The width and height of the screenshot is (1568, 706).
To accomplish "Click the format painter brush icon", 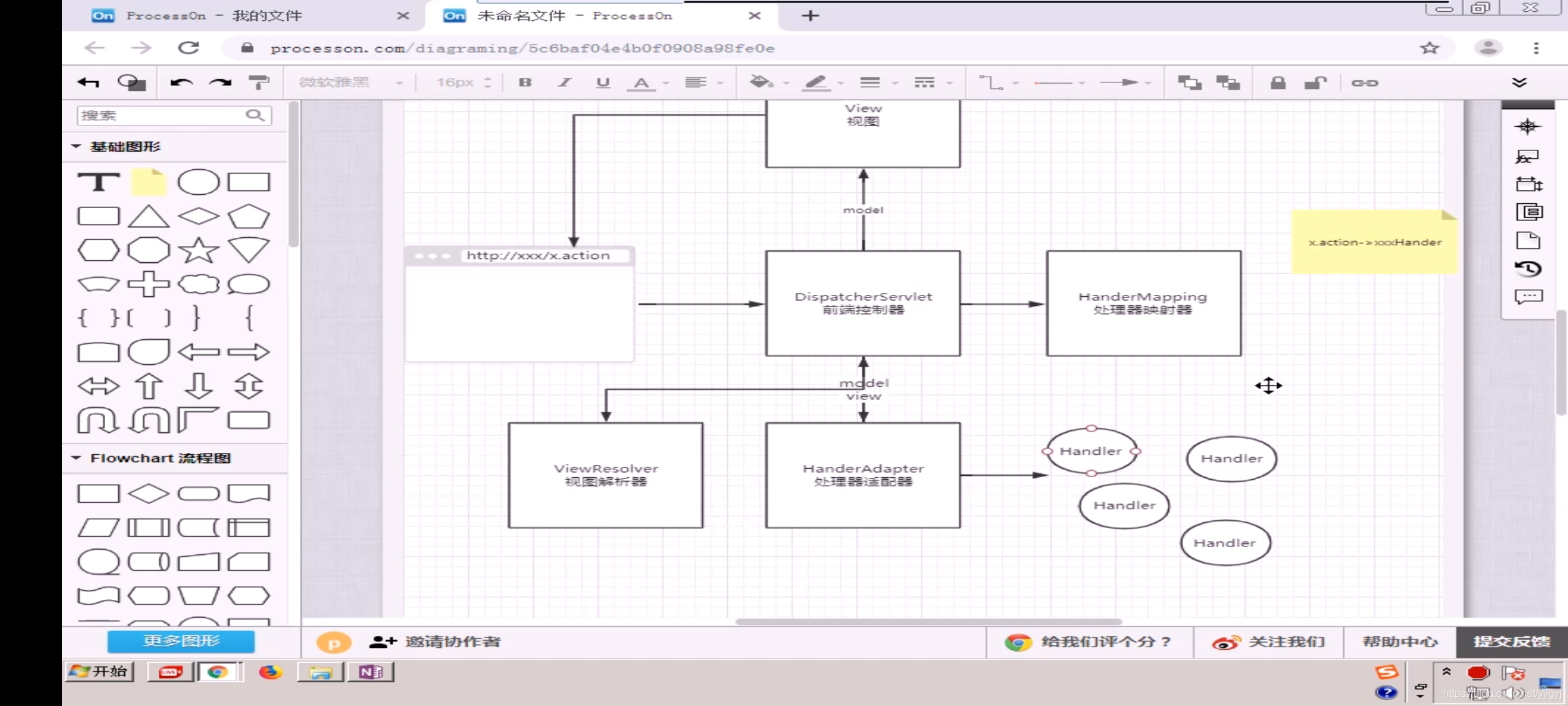I will (259, 82).
